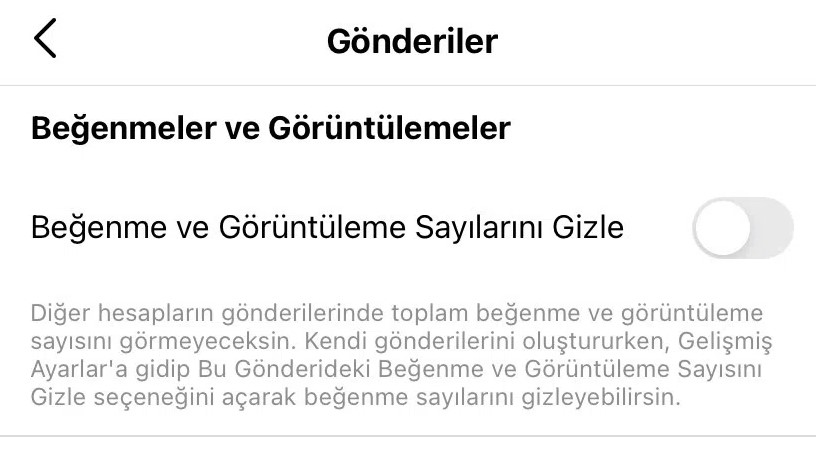816x449 pixels.
Task: Click the gray track of the hide-counts switch
Action: pyautogui.click(x=772, y=227)
